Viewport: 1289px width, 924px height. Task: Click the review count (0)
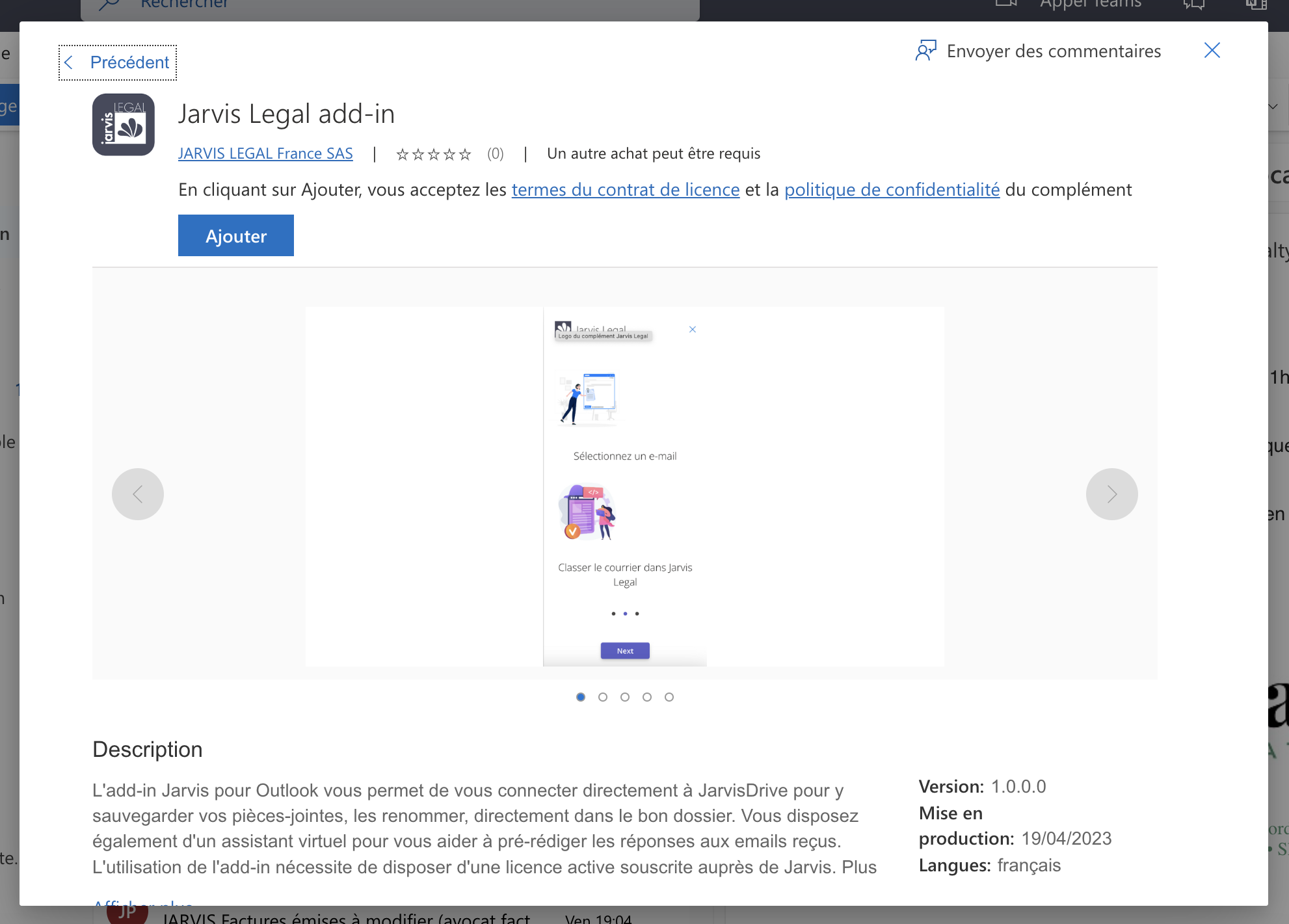(x=496, y=153)
